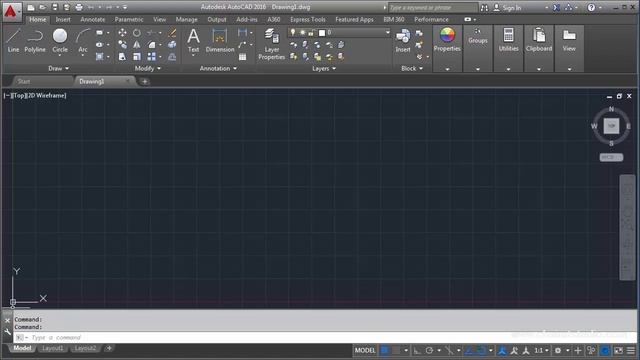Toggle Clean Screen icon in status bar
This screenshot has height=360, width=640.
click(618, 350)
